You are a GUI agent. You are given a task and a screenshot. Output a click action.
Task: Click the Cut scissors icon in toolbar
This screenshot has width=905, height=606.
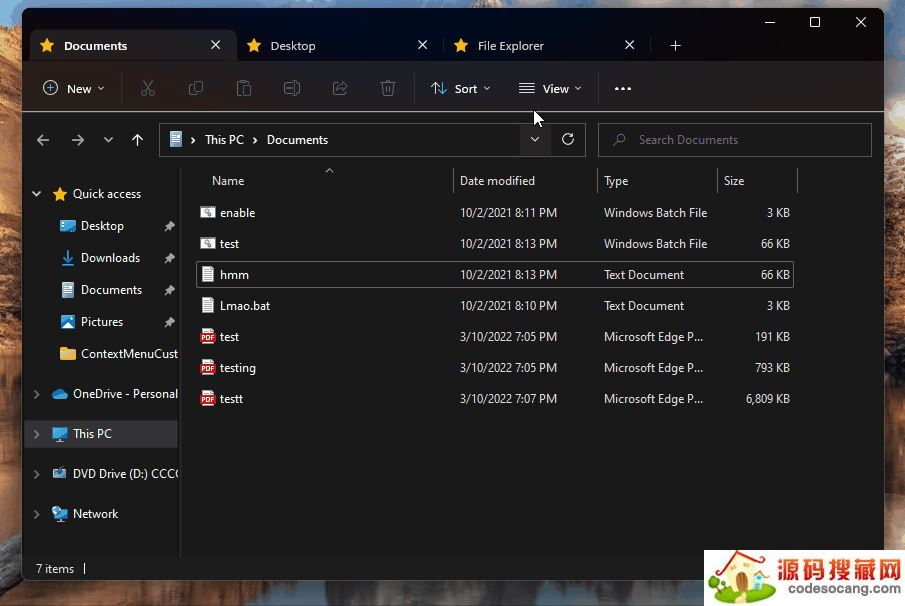(x=148, y=89)
